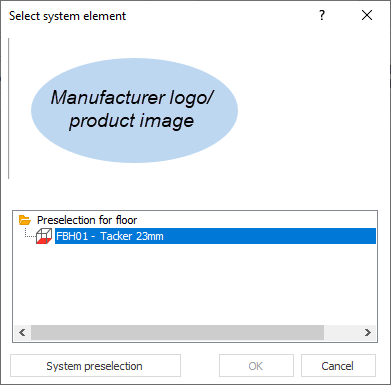Click the manufacturer logo blue ellipse
Viewport: 391px width, 385px height.
click(x=134, y=110)
